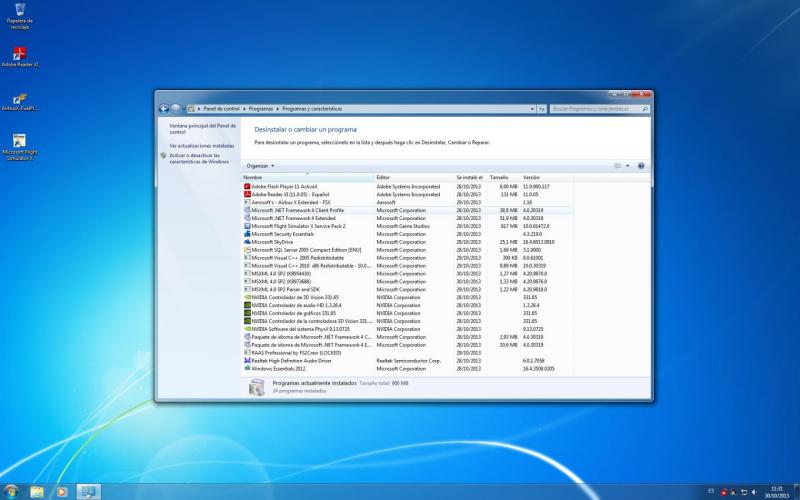Select Paquete de idioma .NET Framework 4 E... row
The image size is (800, 500).
[x=408, y=345]
